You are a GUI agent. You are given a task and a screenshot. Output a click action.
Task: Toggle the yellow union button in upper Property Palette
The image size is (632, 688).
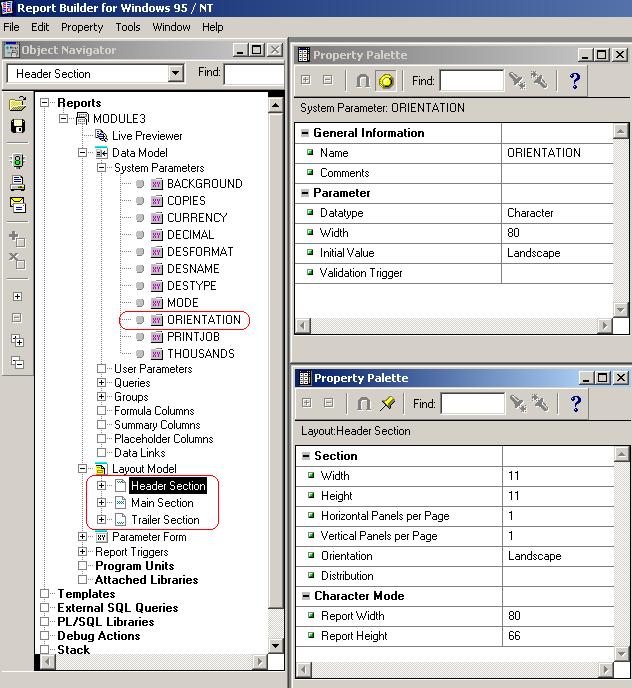point(387,81)
